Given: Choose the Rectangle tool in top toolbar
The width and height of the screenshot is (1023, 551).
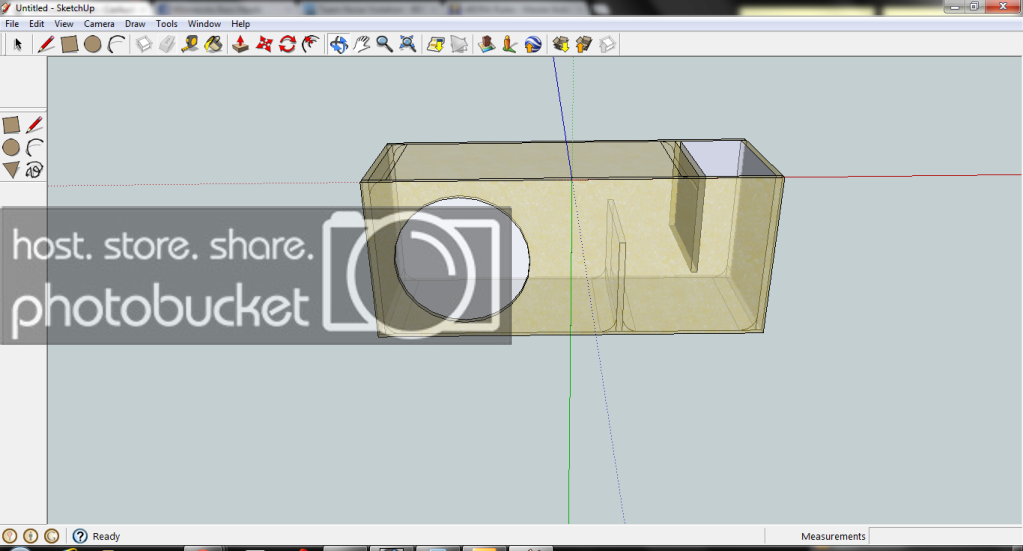Looking at the screenshot, I should [69, 44].
